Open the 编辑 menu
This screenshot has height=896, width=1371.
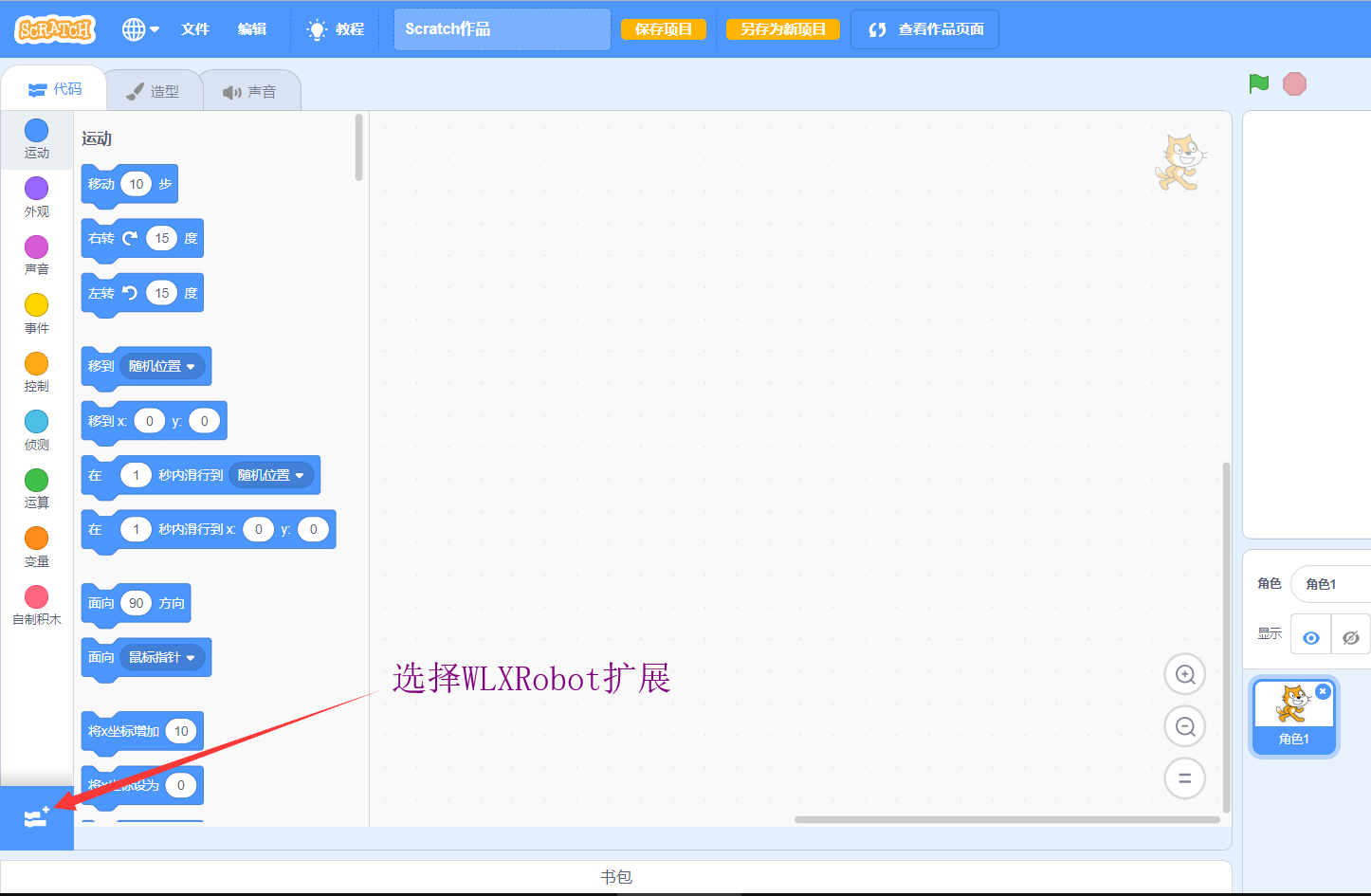point(252,29)
